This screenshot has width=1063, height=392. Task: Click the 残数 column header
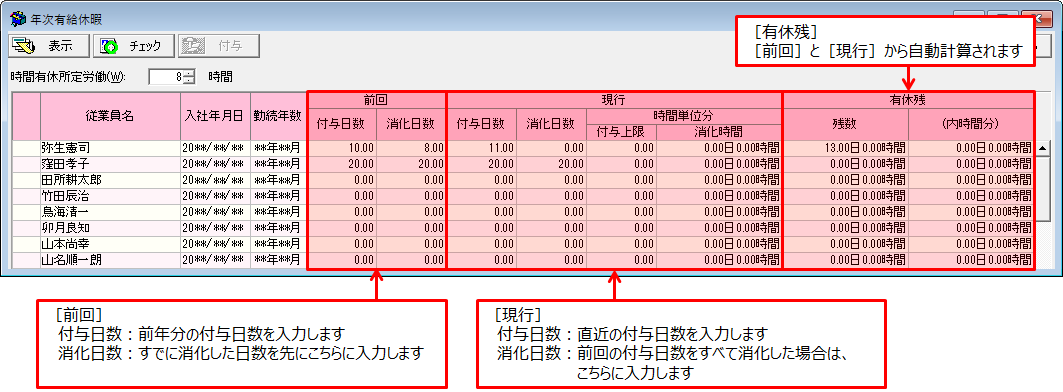click(845, 123)
